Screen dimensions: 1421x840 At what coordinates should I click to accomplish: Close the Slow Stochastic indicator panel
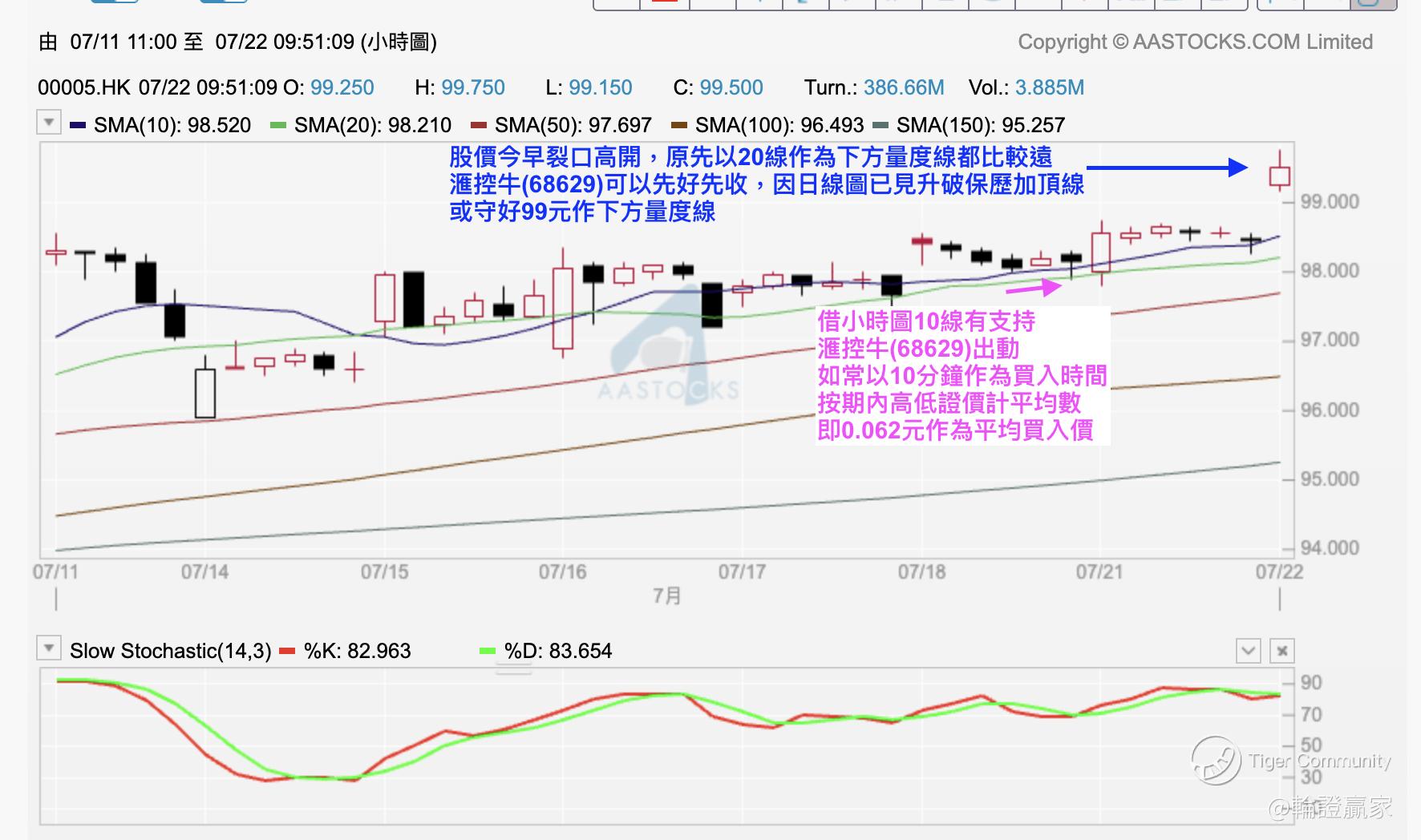pos(1282,651)
